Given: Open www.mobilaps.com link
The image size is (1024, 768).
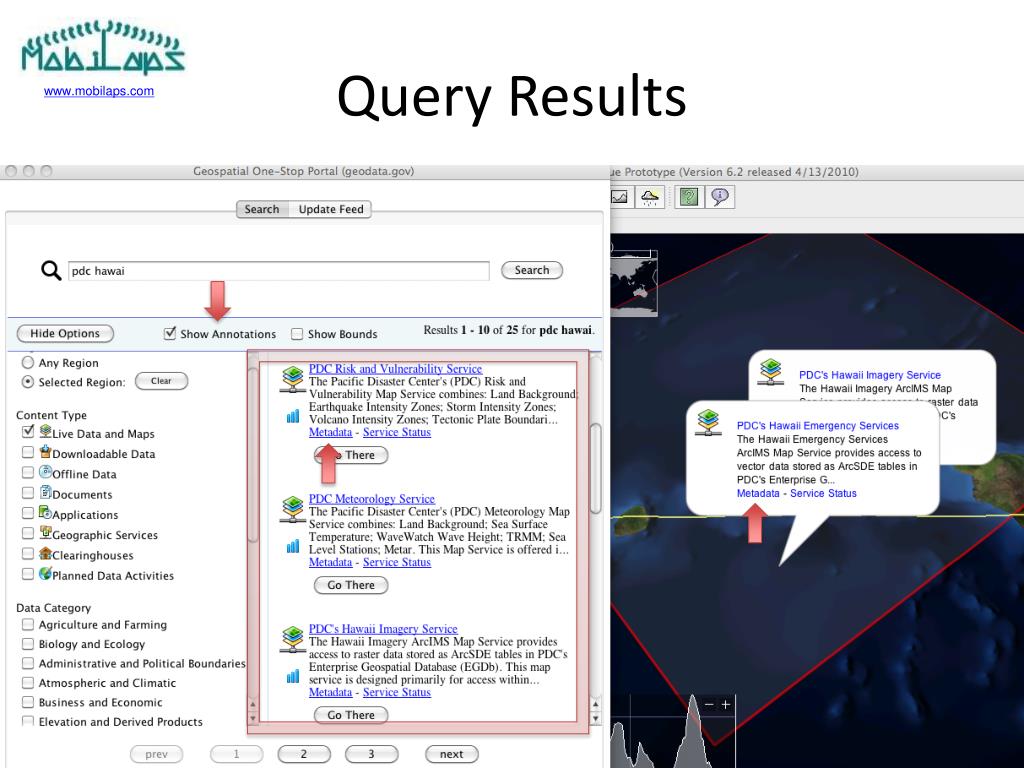Looking at the screenshot, I should pos(99,91).
